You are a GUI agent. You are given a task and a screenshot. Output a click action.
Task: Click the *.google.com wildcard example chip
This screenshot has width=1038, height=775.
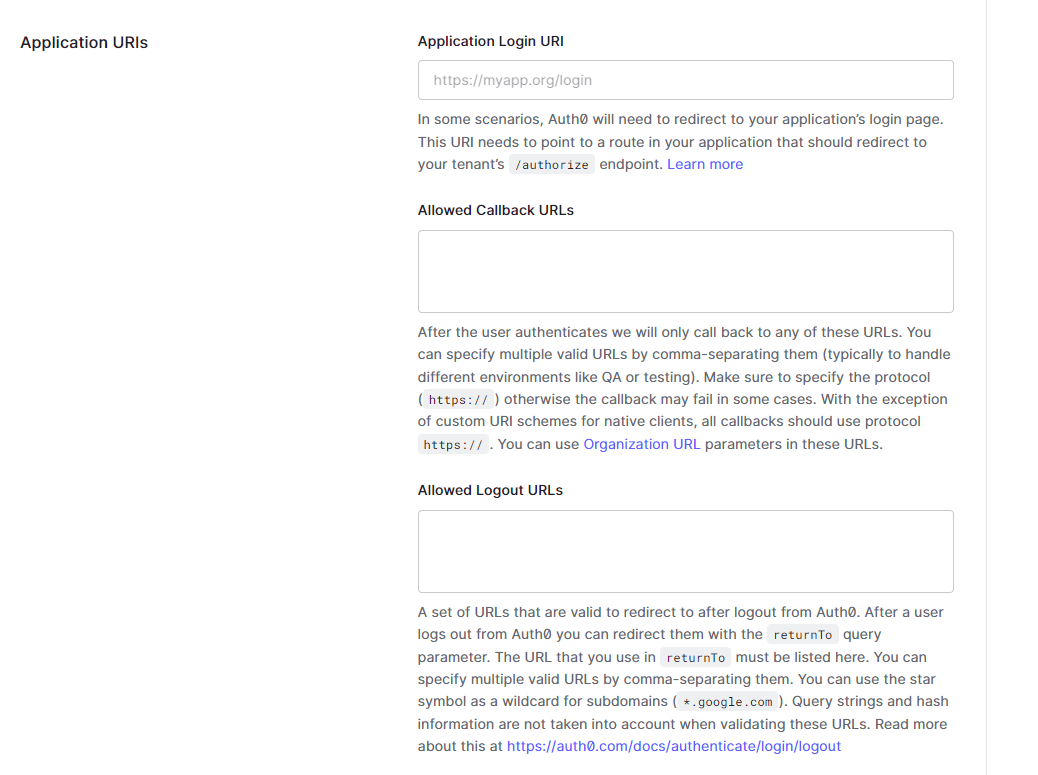click(727, 701)
